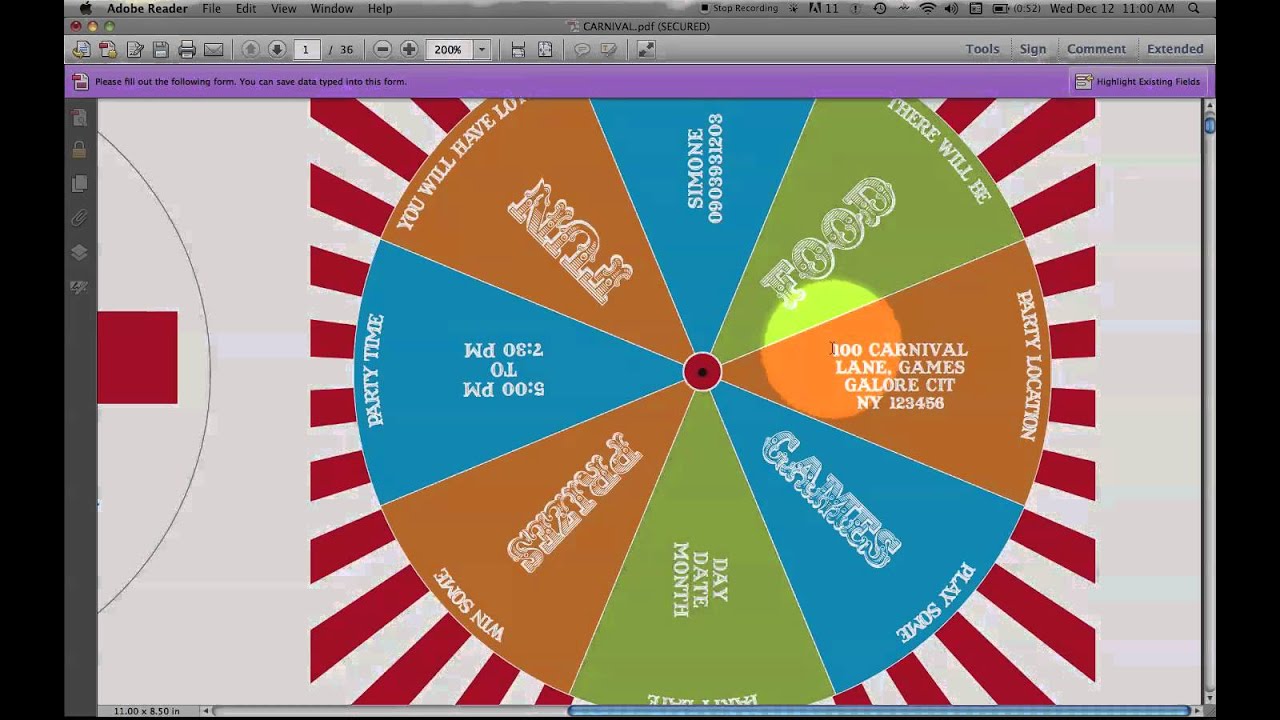Open Spotlight search magnifier
The height and width of the screenshot is (720, 1280).
coord(1196,8)
